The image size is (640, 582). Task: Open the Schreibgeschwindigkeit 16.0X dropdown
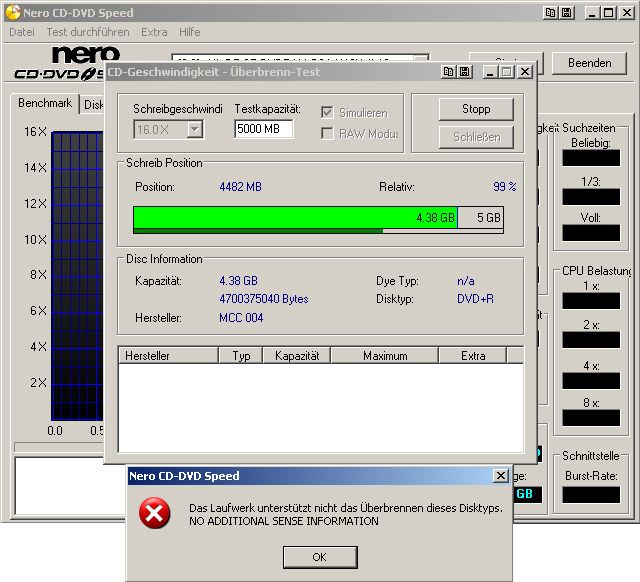[x=195, y=130]
